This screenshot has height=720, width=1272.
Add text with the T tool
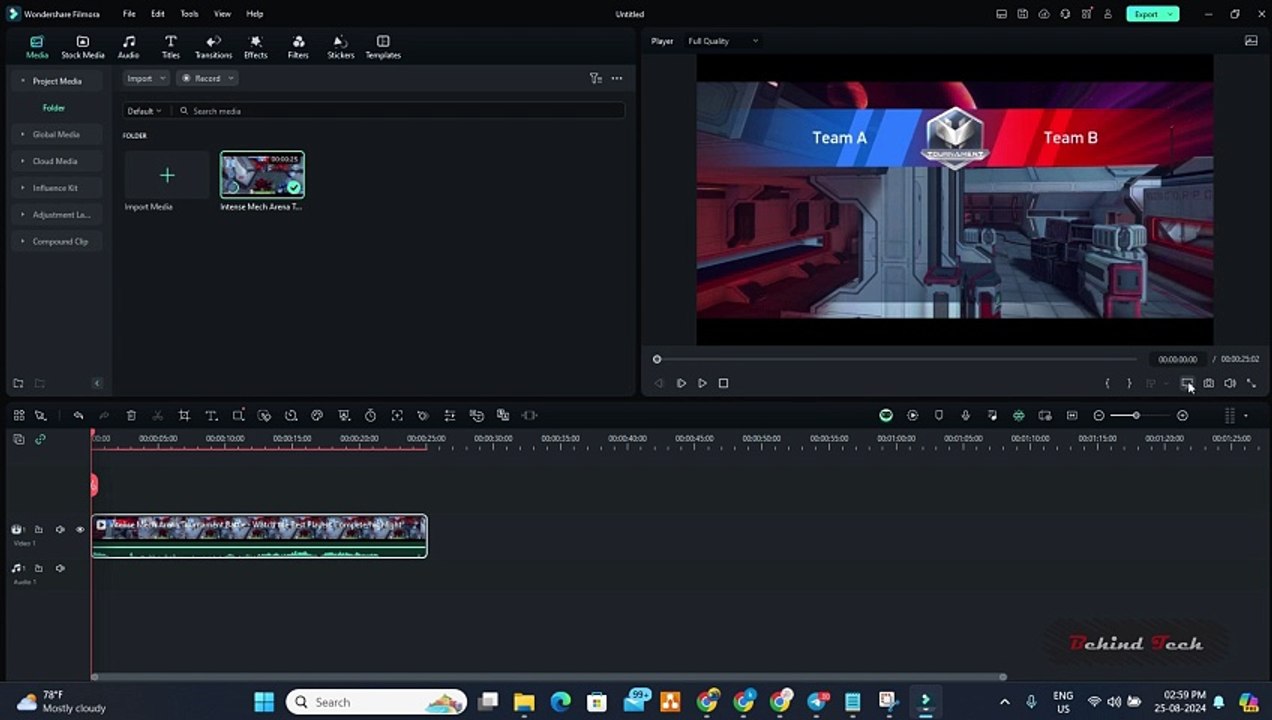(211, 415)
